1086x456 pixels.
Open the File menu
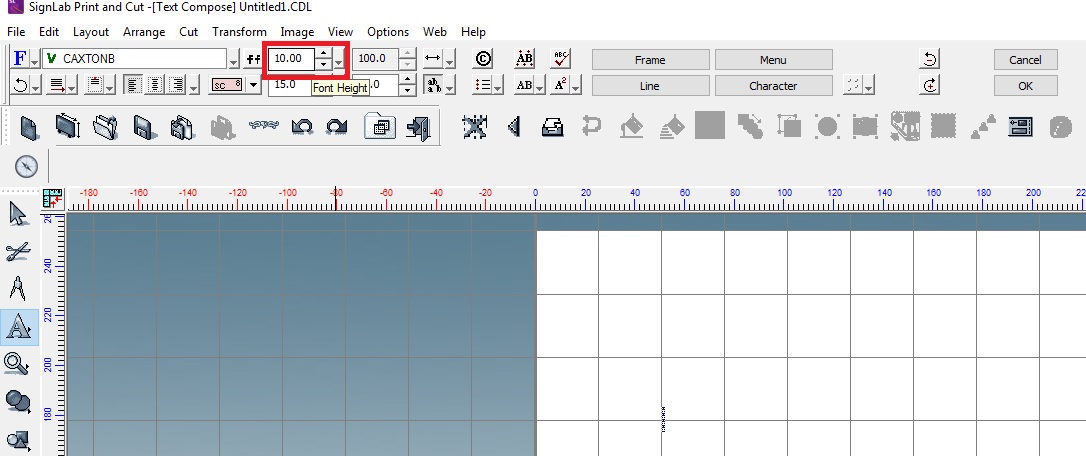pos(16,32)
